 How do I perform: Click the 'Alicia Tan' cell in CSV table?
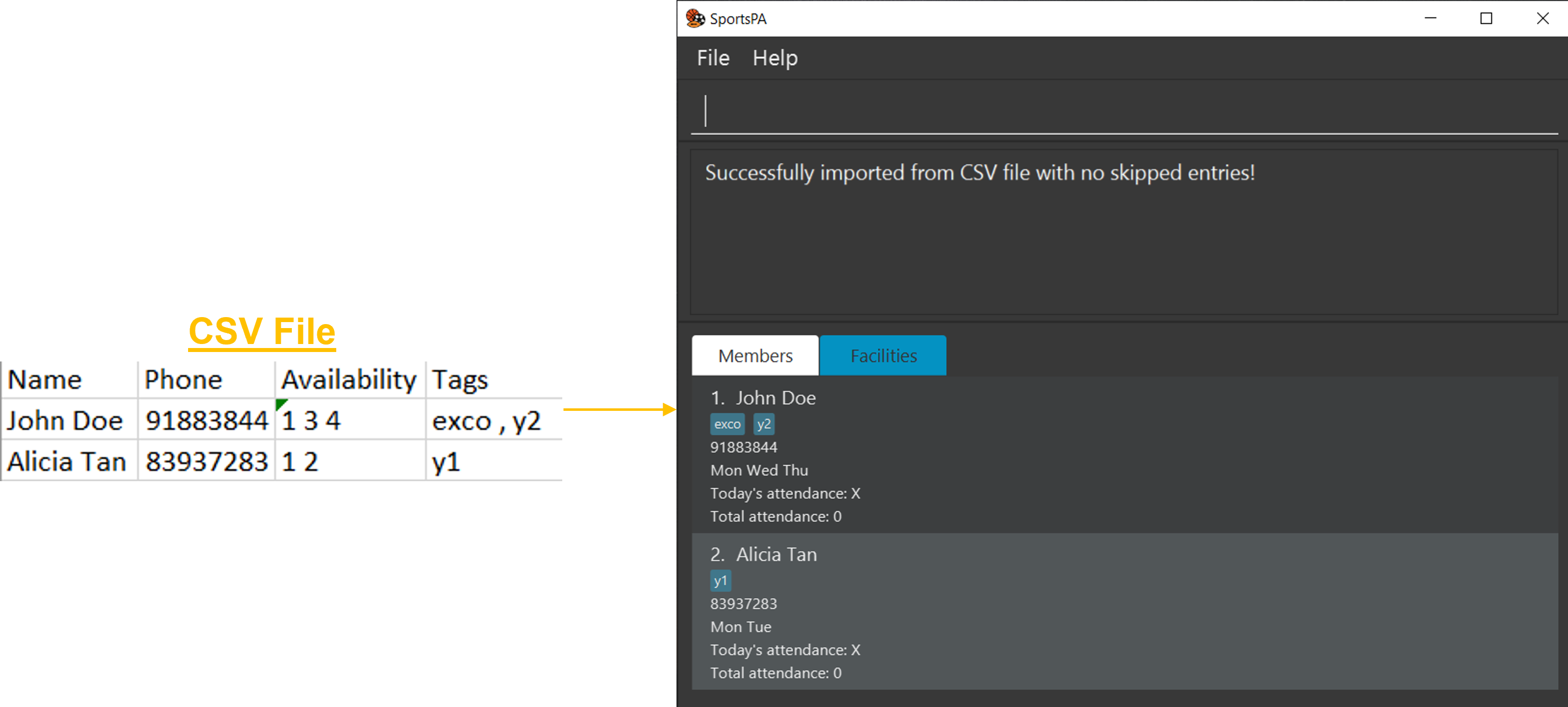click(x=69, y=461)
